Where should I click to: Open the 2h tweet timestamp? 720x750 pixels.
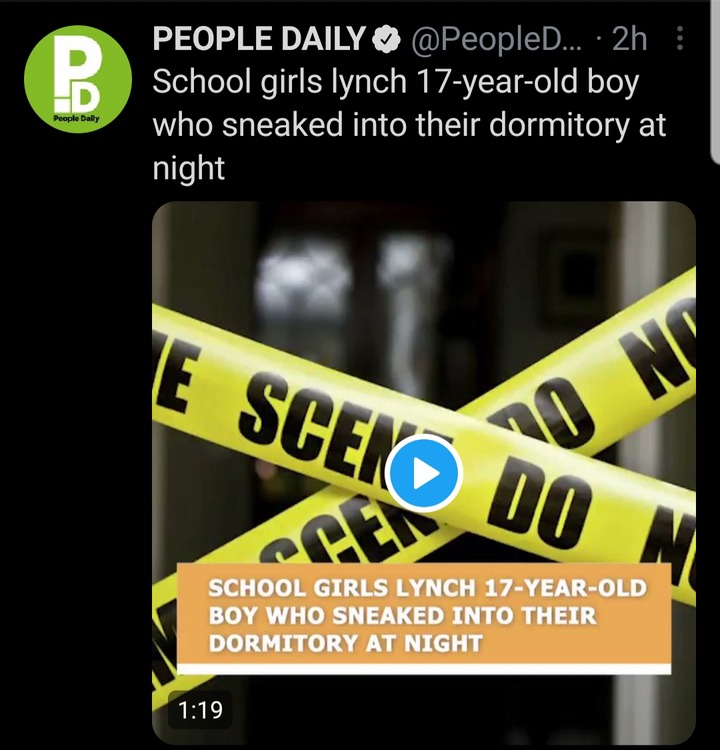(x=629, y=39)
